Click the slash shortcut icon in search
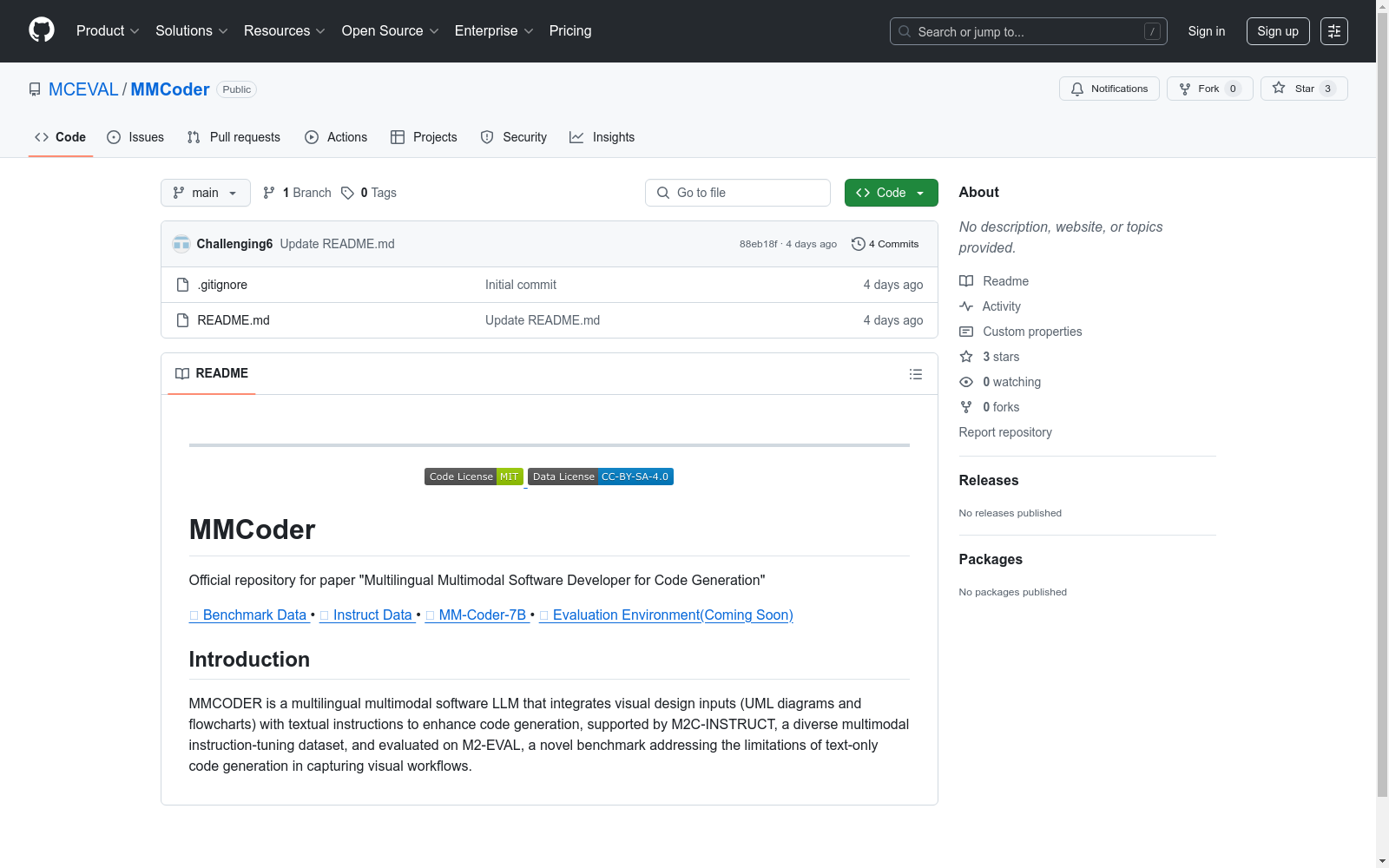1389x868 pixels. [1152, 31]
